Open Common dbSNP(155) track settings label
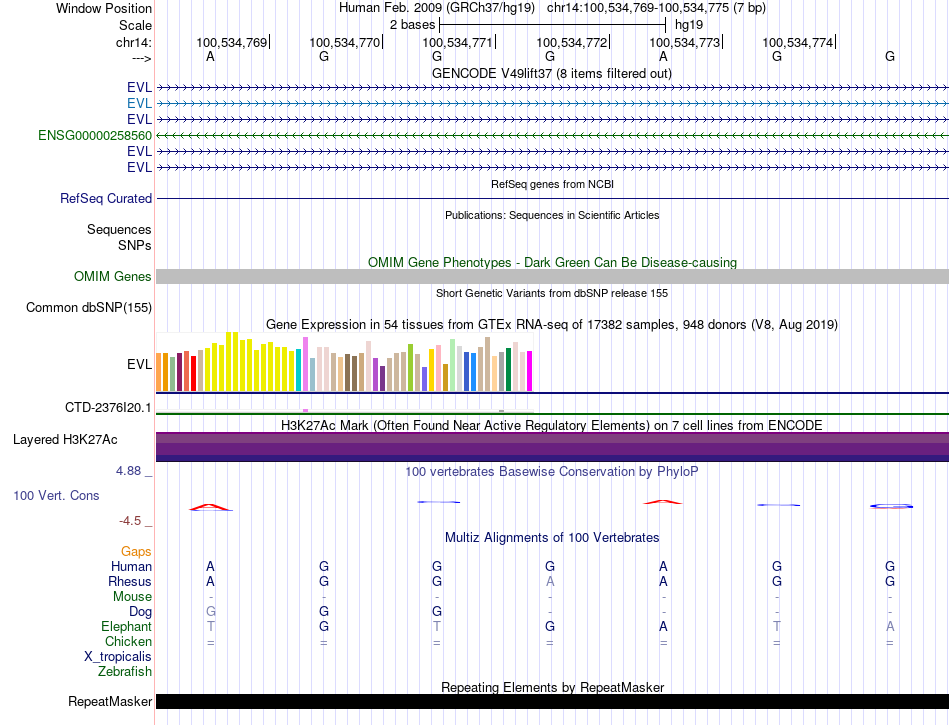The image size is (950, 725). point(89,307)
